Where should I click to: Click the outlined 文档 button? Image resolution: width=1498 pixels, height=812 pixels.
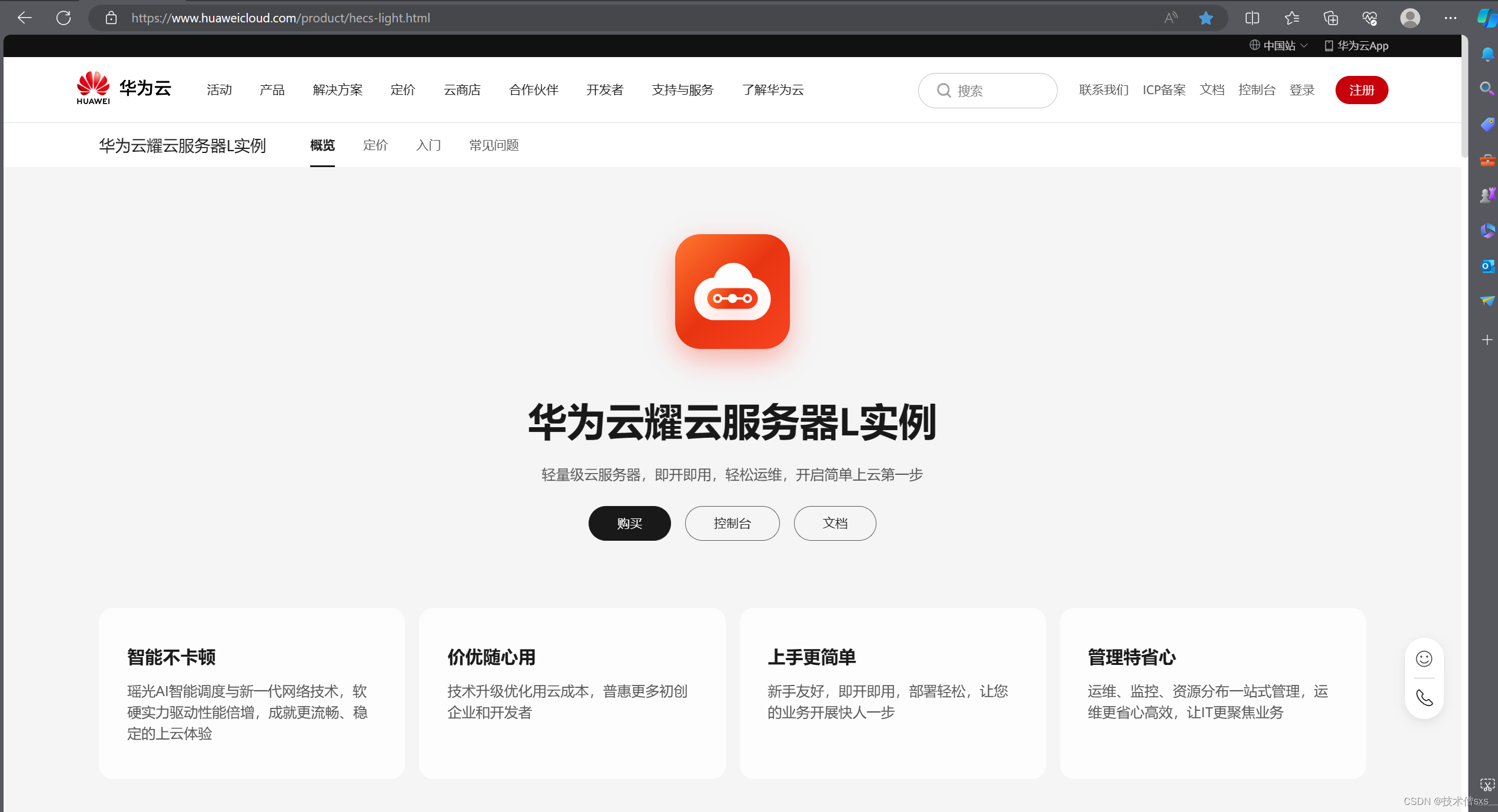coord(835,523)
